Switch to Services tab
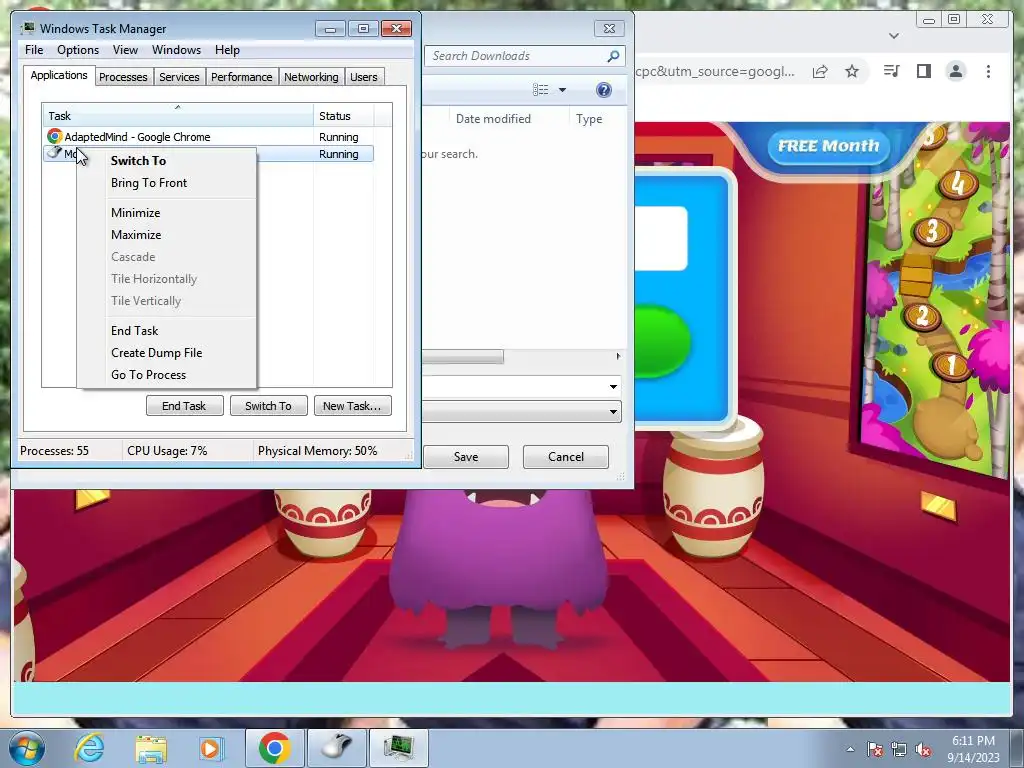This screenshot has width=1024, height=768. 179,77
